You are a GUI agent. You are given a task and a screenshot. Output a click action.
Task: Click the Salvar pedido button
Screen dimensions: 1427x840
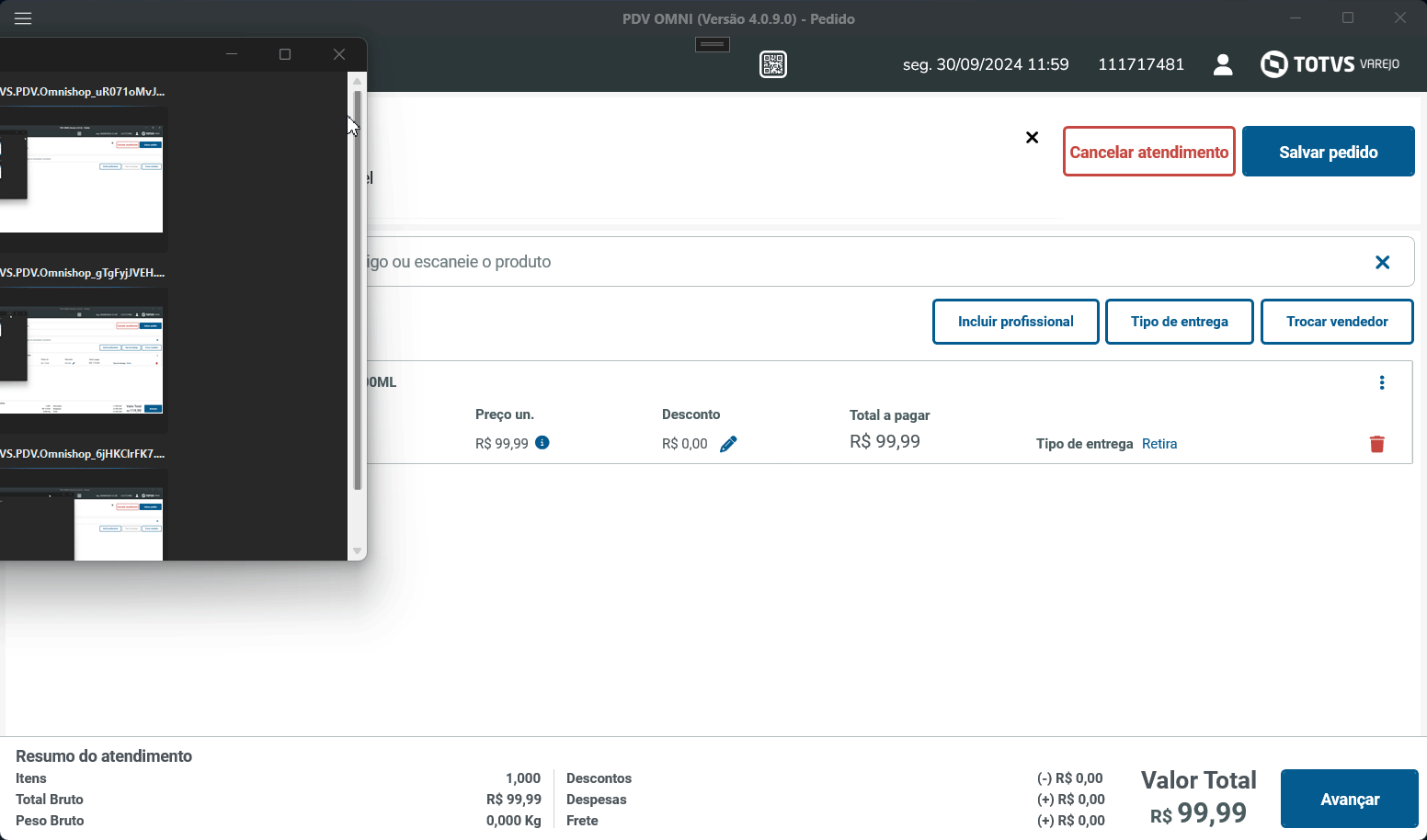tap(1329, 152)
